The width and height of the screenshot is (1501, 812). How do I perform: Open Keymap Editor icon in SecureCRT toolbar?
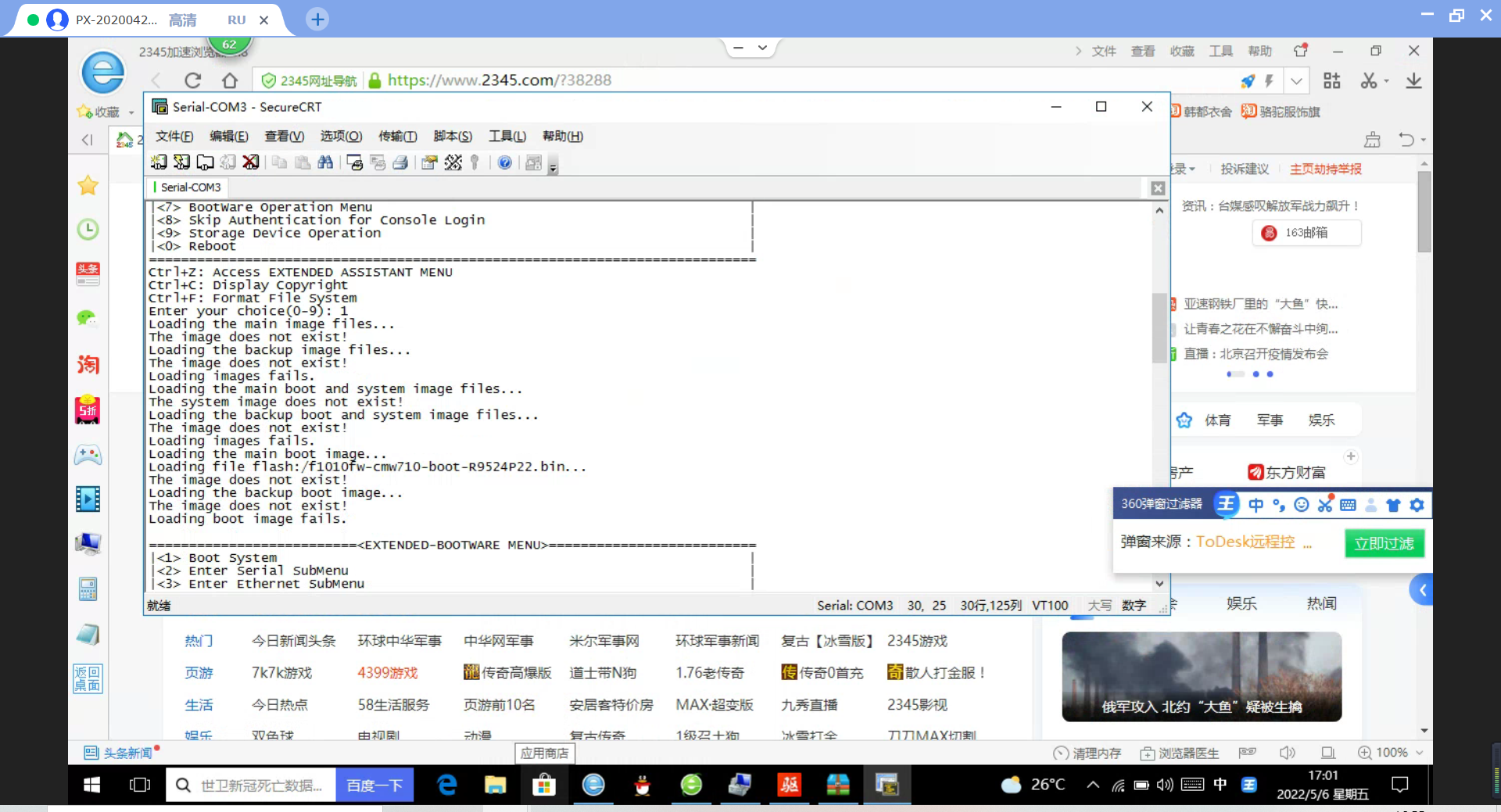point(453,162)
